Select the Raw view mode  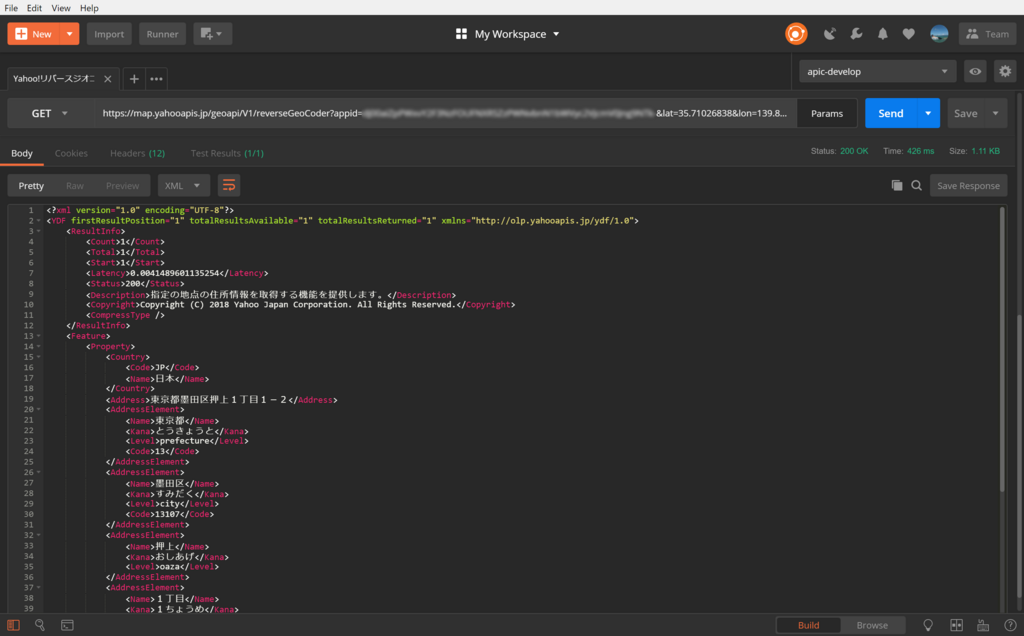pyautogui.click(x=75, y=185)
